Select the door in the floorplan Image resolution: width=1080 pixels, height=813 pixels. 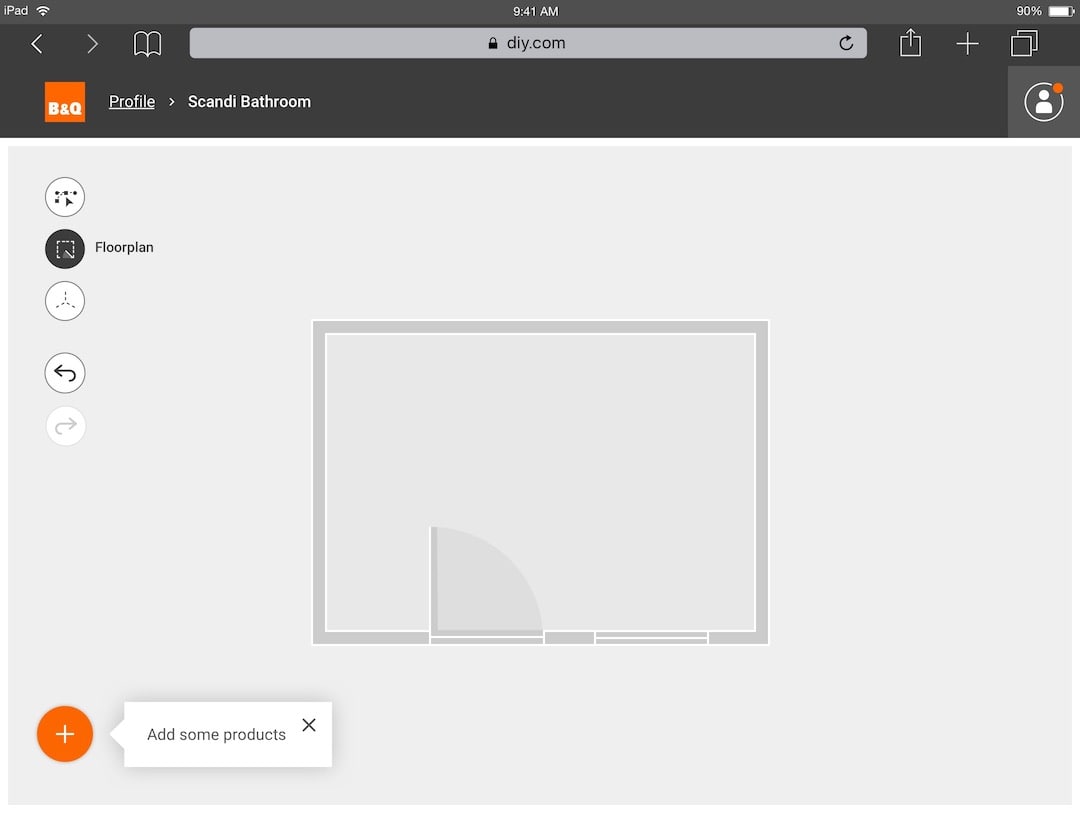[x=486, y=586]
